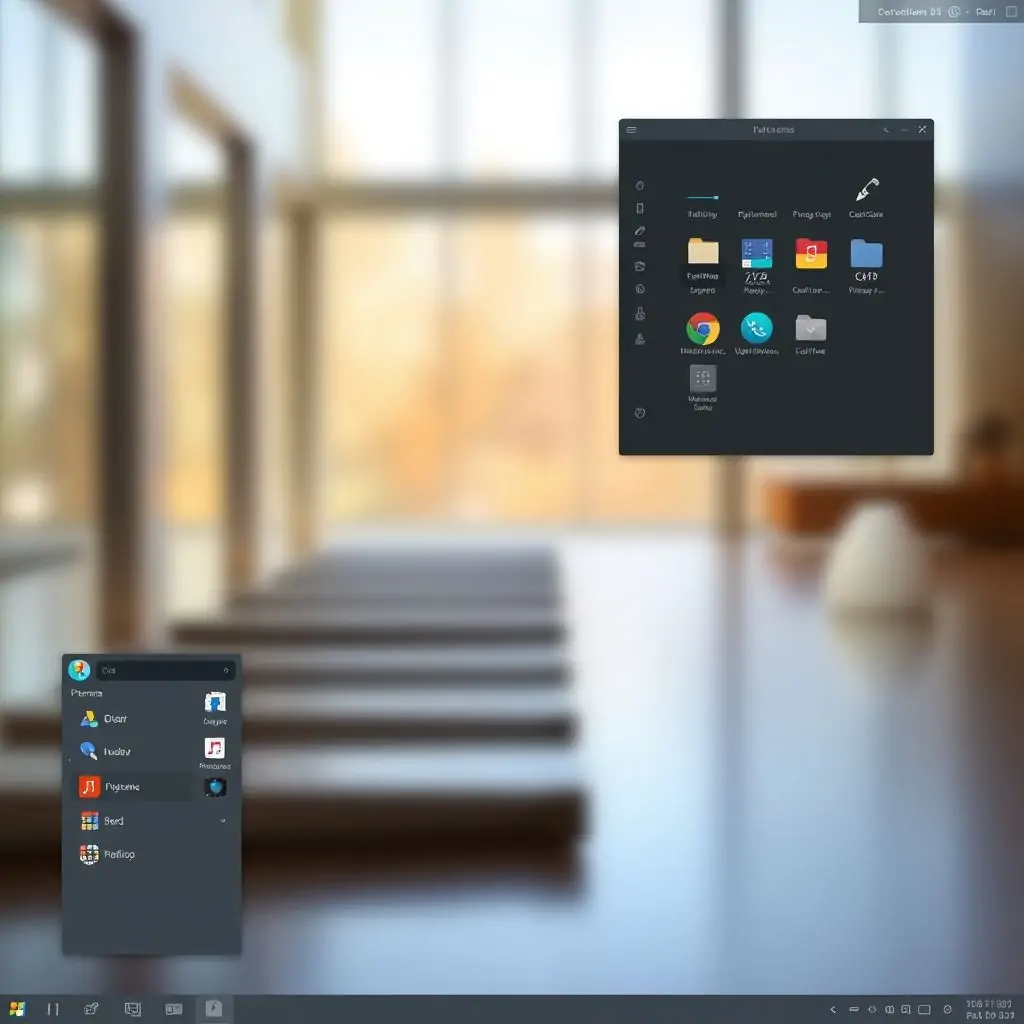Click the highlighted active app on the taskbar
The height and width of the screenshot is (1024, 1024).
point(213,1009)
